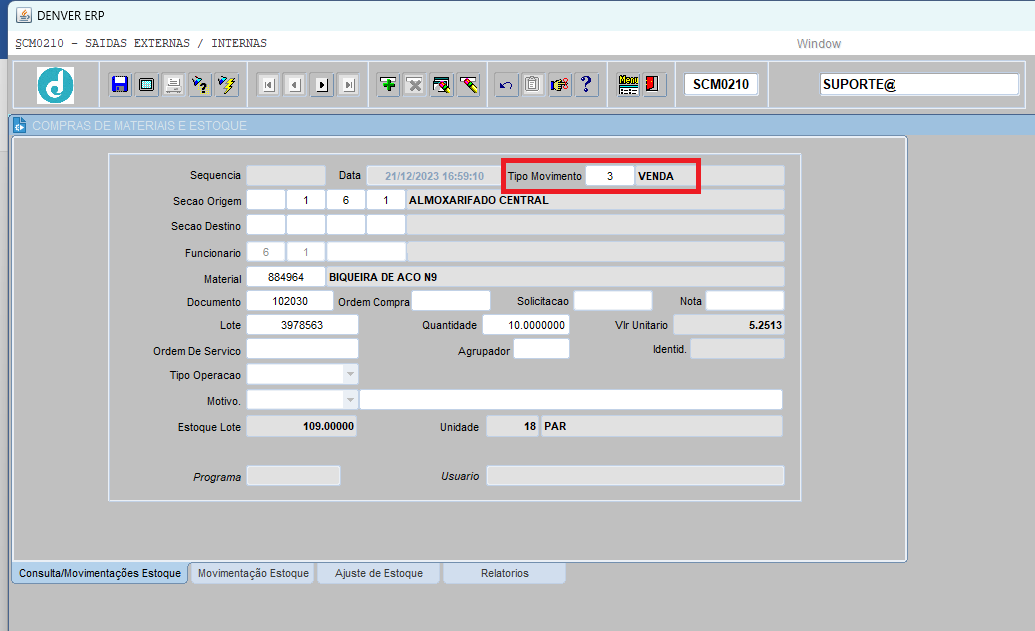Click the SCM0210 program code field
Image resolution: width=1035 pixels, height=631 pixels.
(721, 84)
